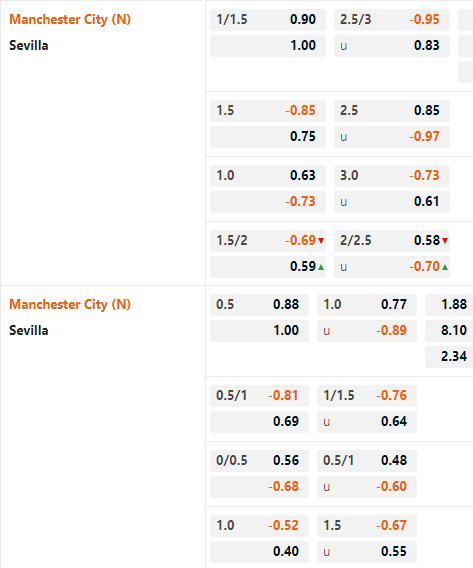Choose the under odds 0.83
The image size is (473, 568).
pos(392,46)
